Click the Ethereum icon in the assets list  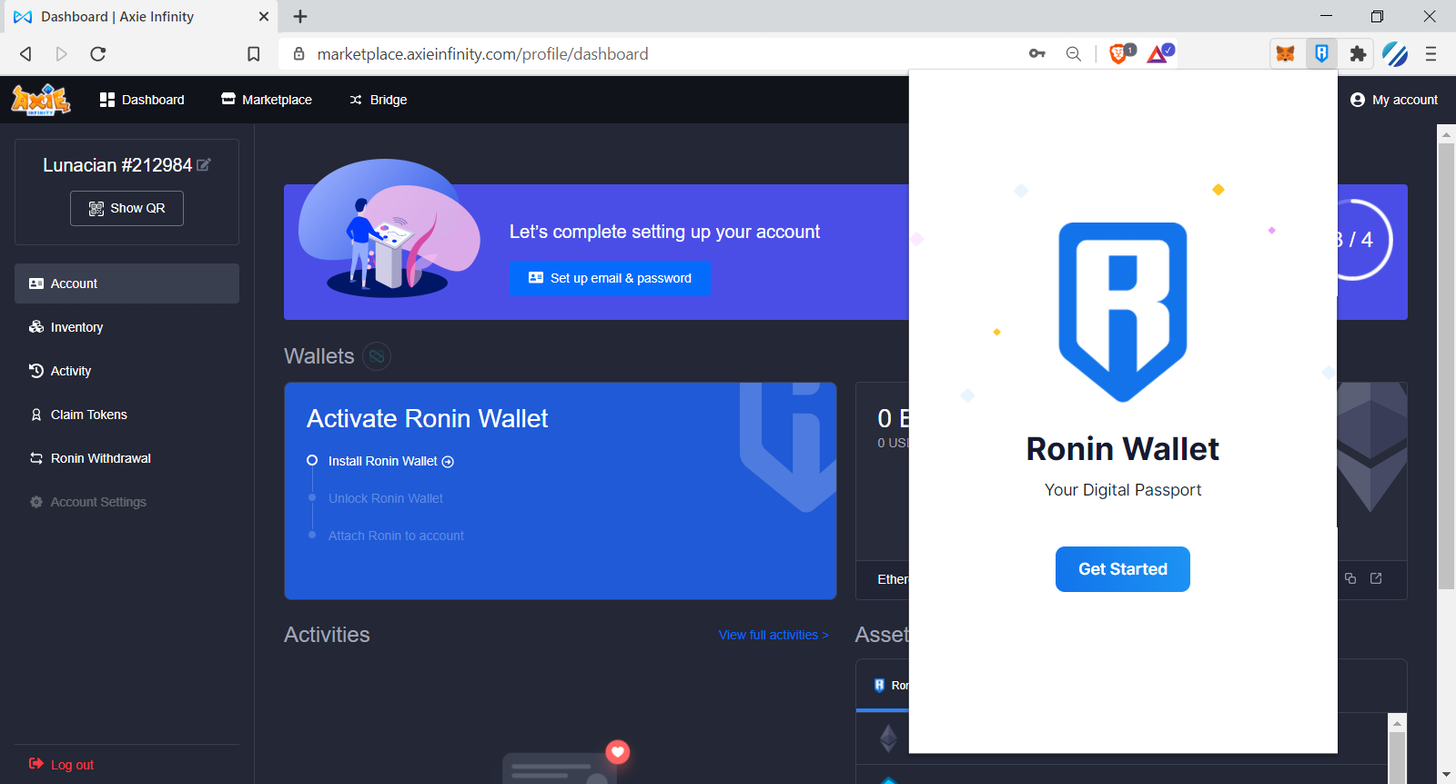click(888, 739)
